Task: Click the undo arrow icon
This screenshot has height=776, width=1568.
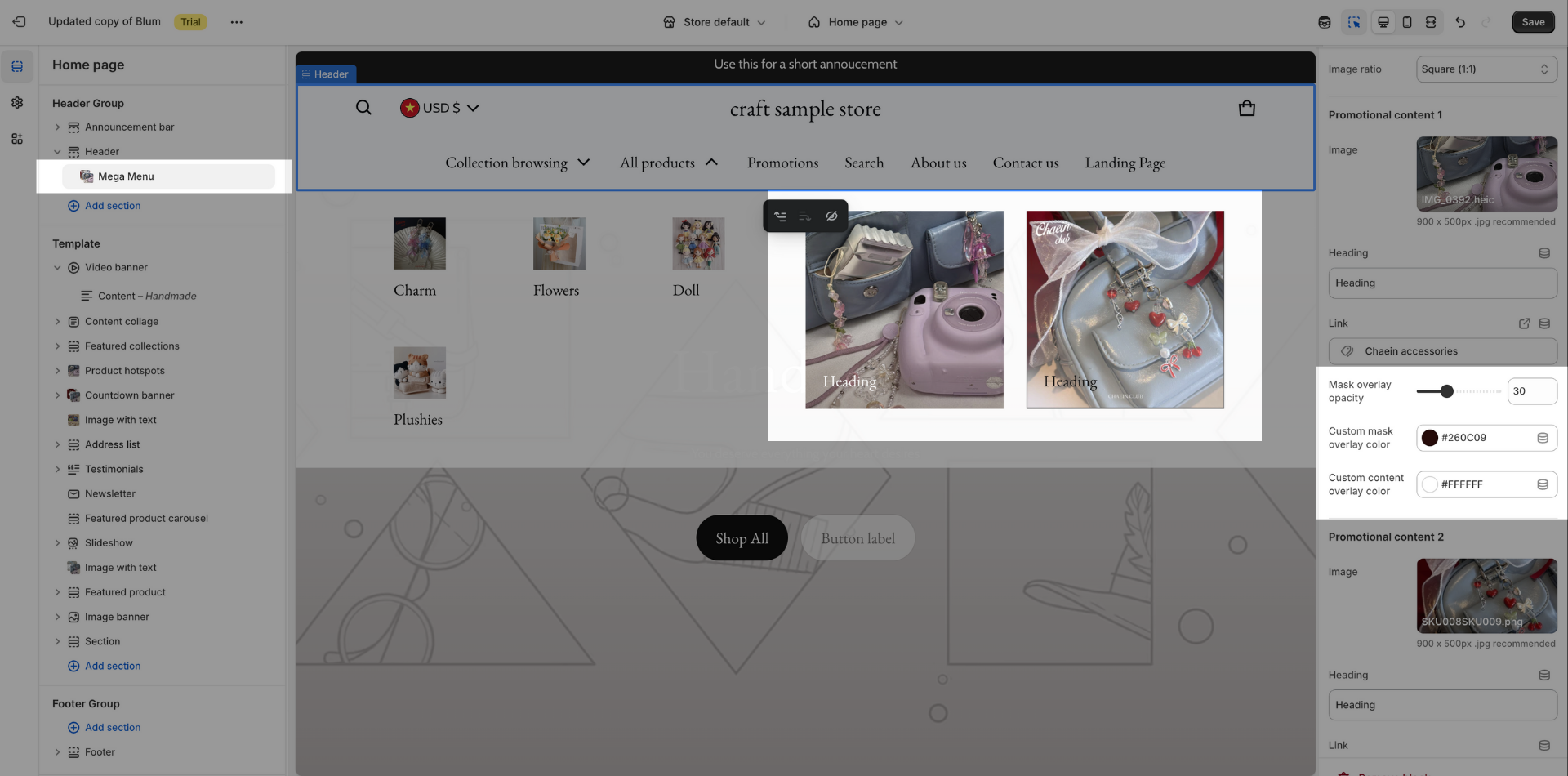Action: point(1460,22)
